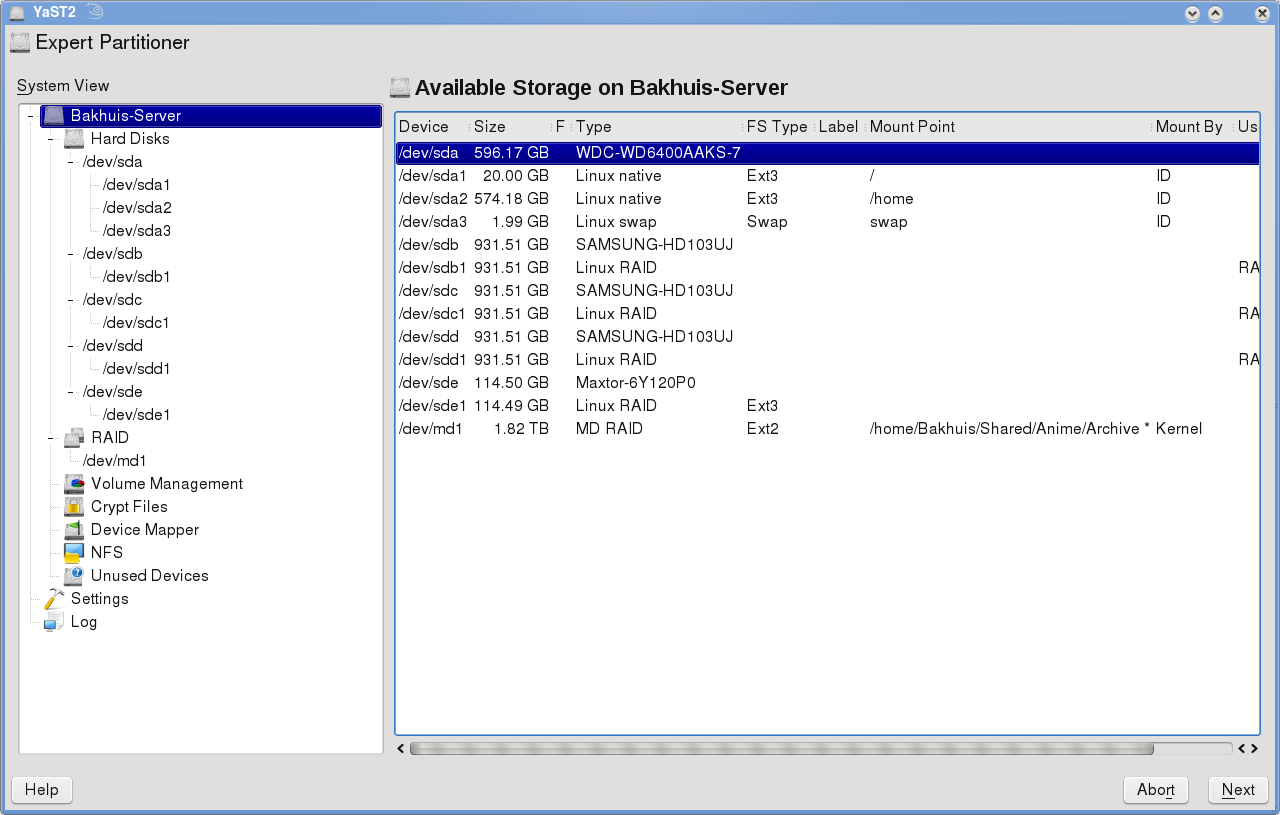Collapse the /dev/sde tree branch
The height and width of the screenshot is (815, 1280).
coord(71,392)
